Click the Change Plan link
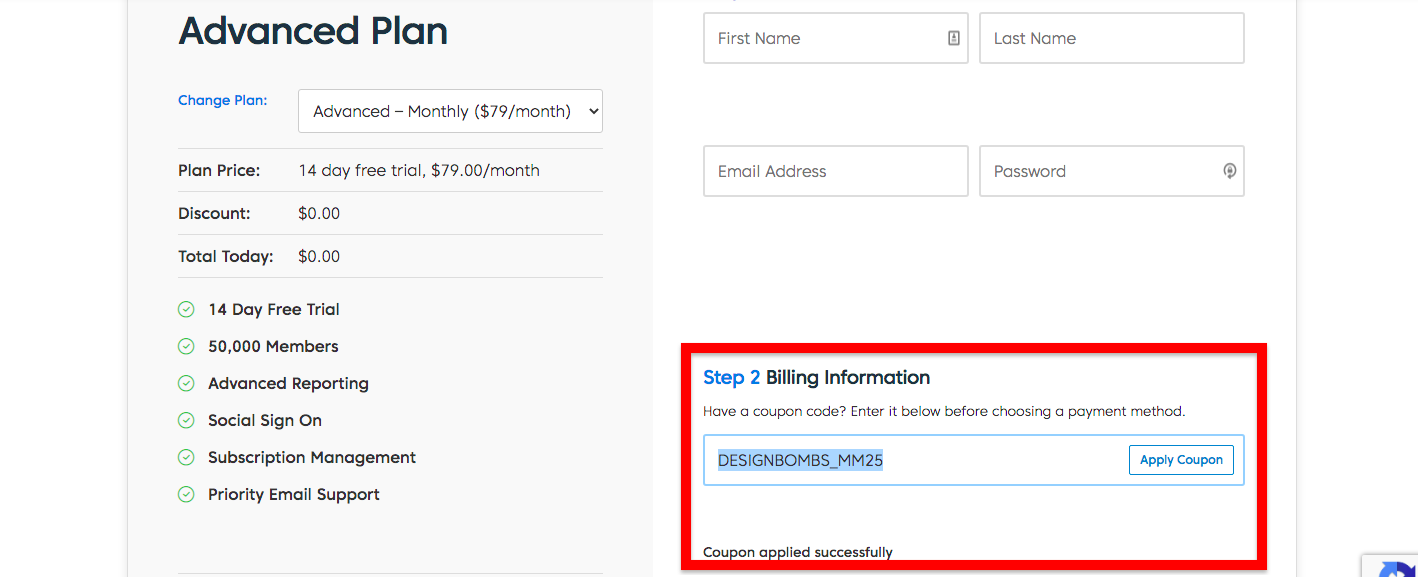1418x577 pixels. 222,100
